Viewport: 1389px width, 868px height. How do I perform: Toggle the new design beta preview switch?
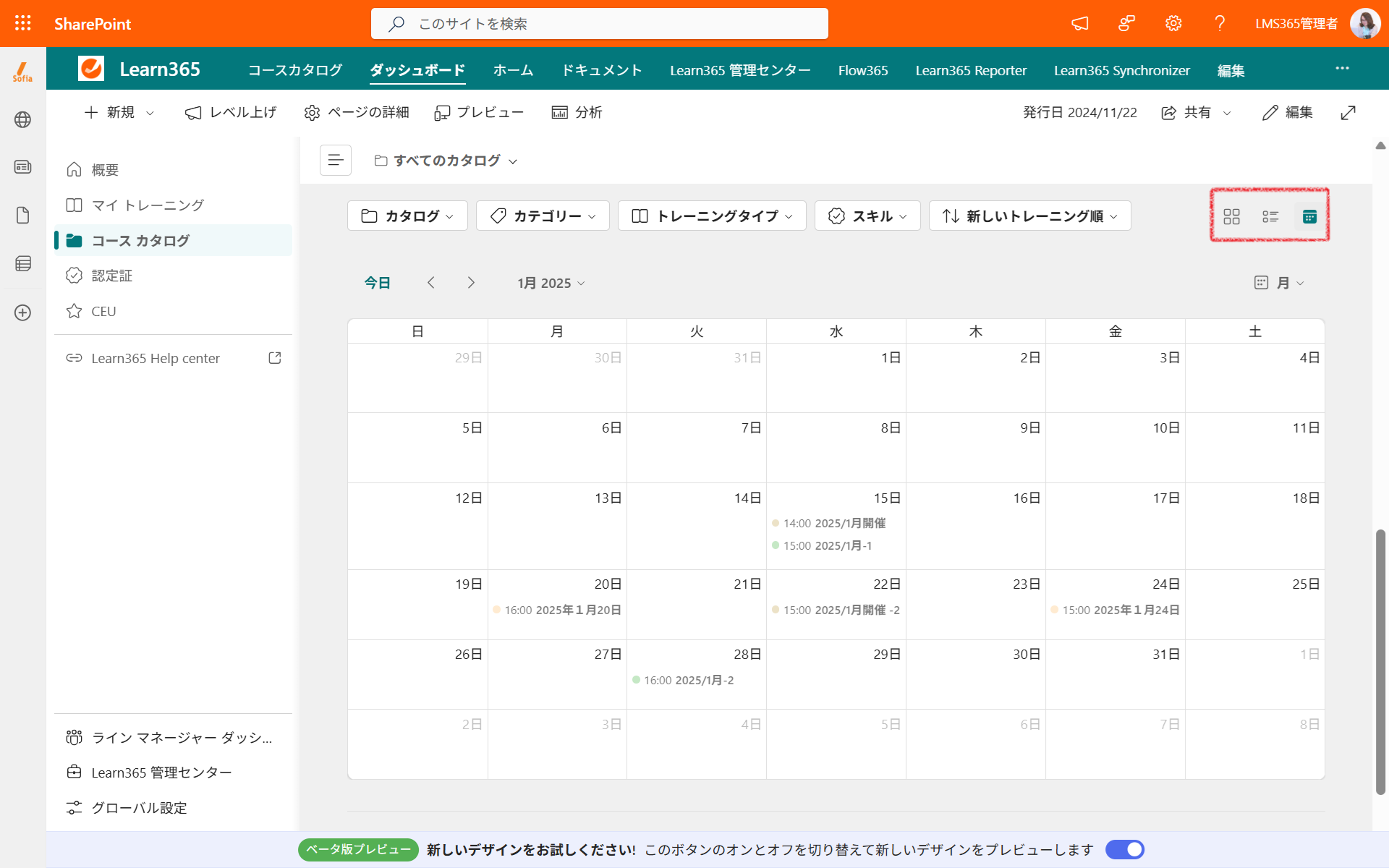pyautogui.click(x=1125, y=849)
